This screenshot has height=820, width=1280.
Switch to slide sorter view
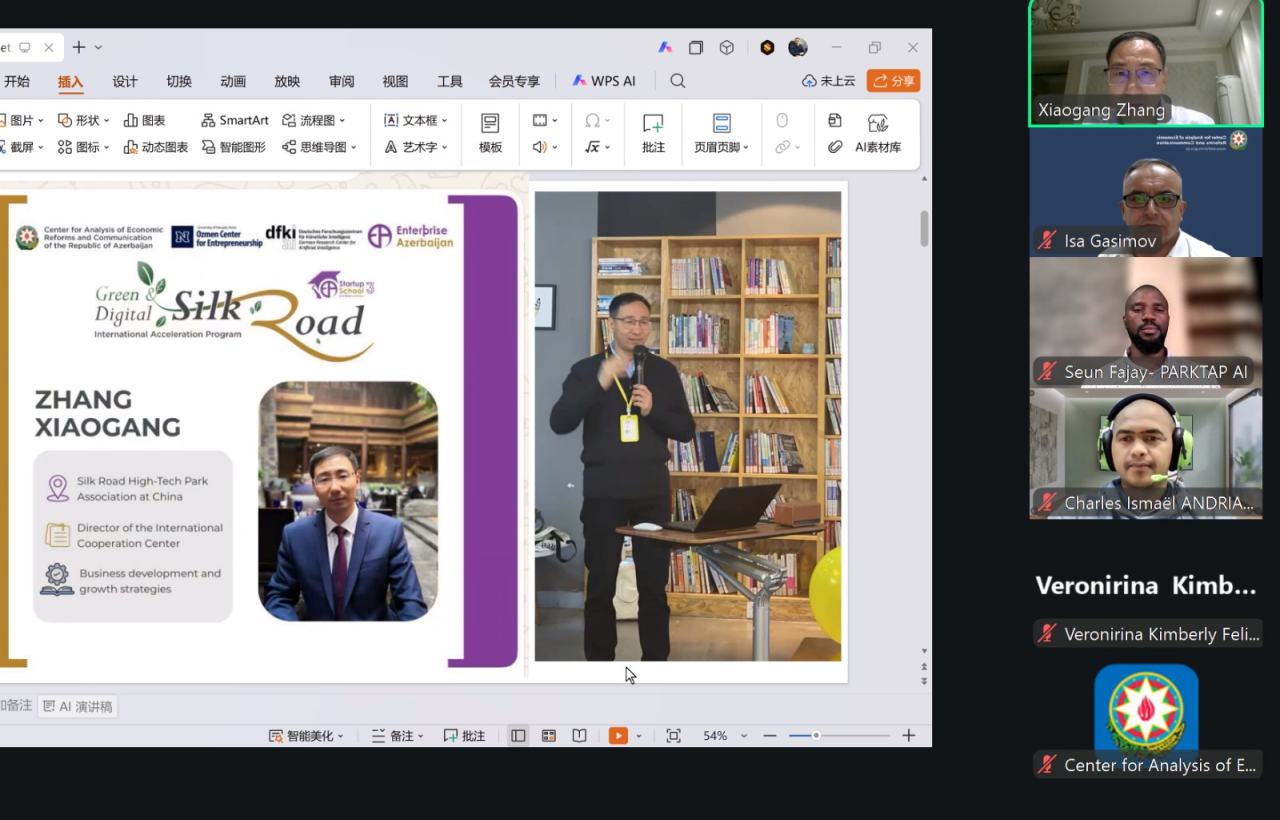pos(549,735)
